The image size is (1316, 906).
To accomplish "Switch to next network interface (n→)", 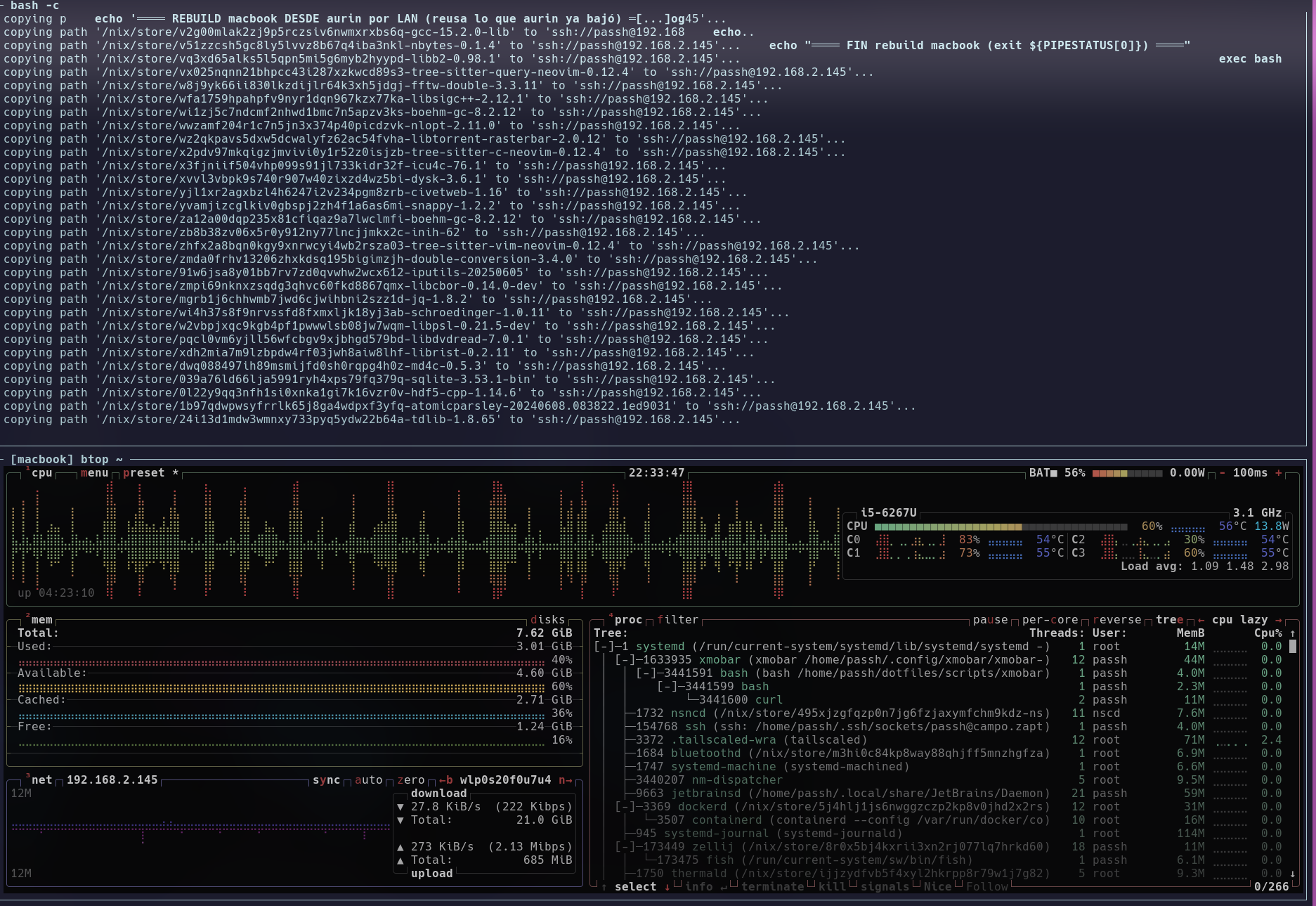I will click(565, 780).
